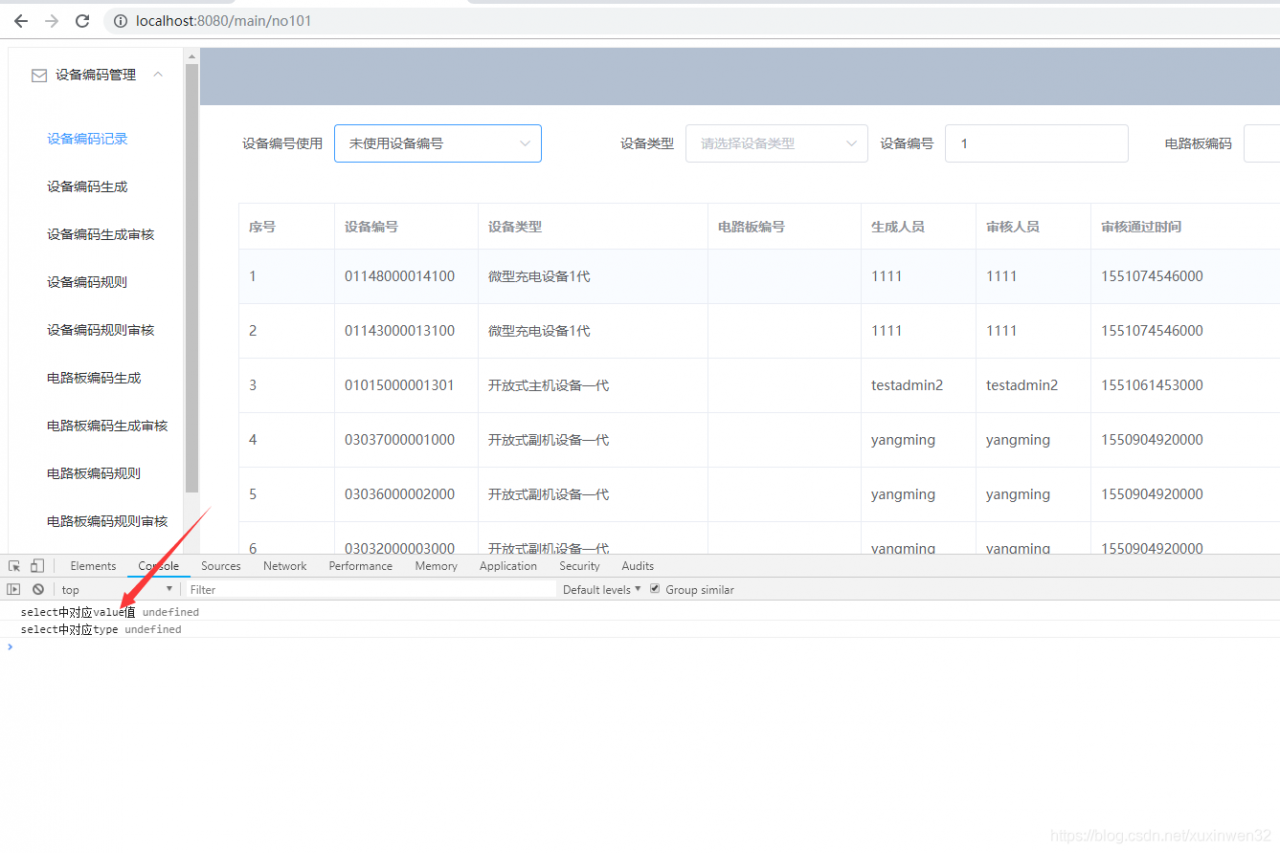
Task: Click the envelope icon beside 设备编码管理
Action: [39, 75]
